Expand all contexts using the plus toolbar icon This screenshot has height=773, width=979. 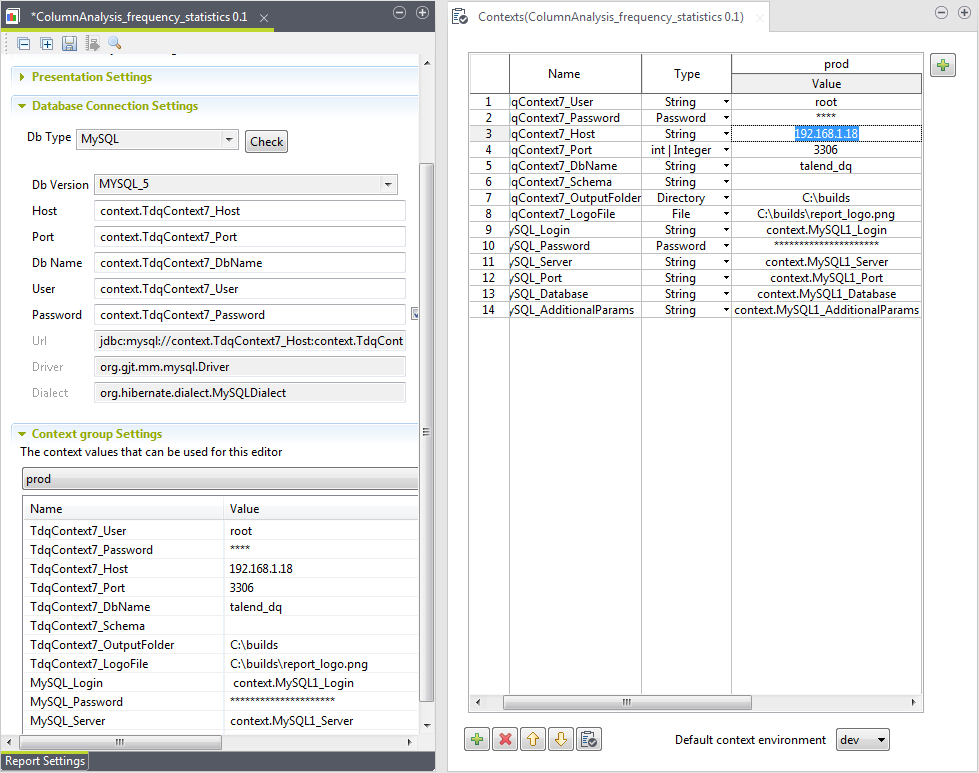point(47,45)
